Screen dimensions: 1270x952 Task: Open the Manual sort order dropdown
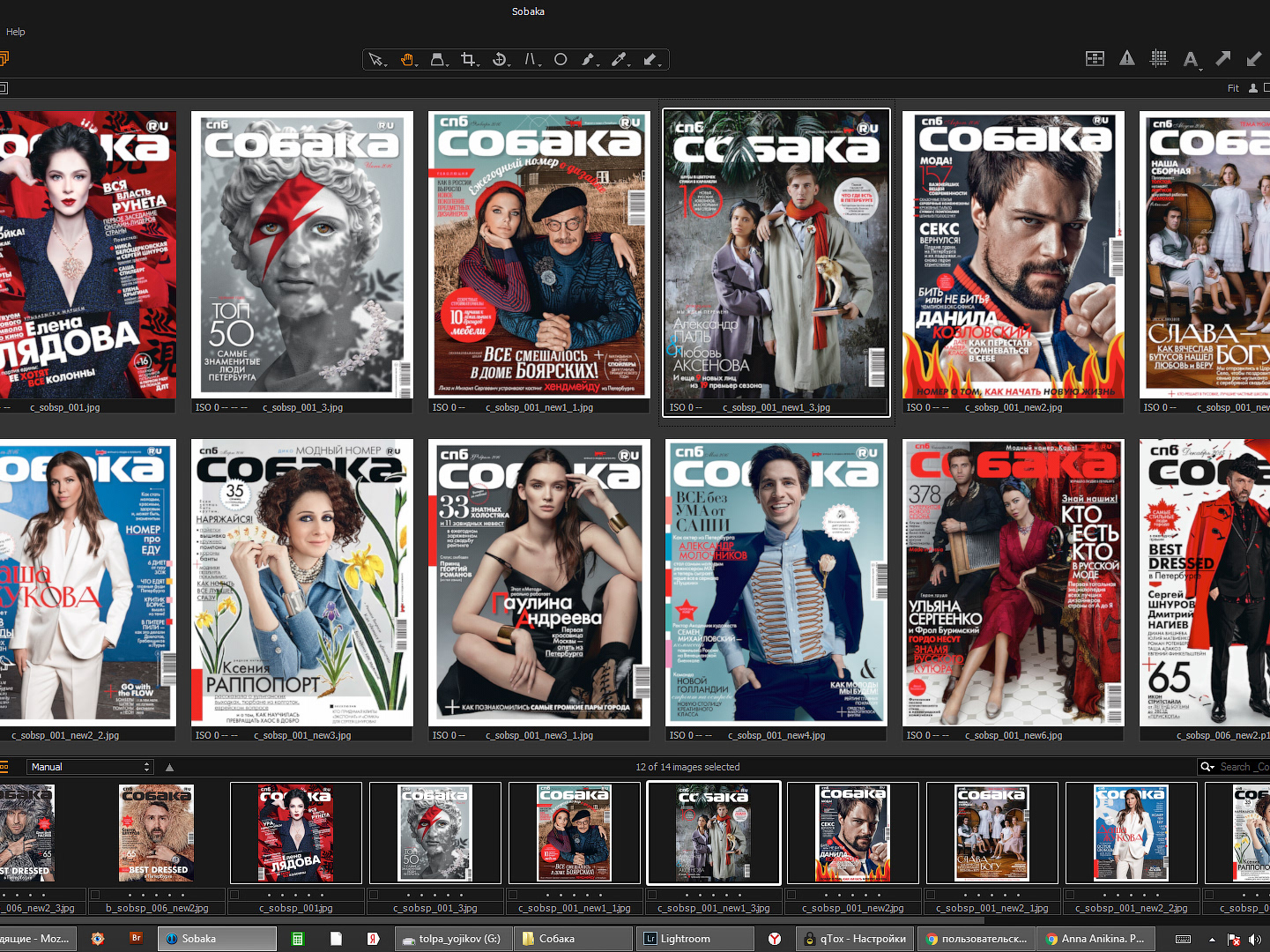[x=90, y=767]
